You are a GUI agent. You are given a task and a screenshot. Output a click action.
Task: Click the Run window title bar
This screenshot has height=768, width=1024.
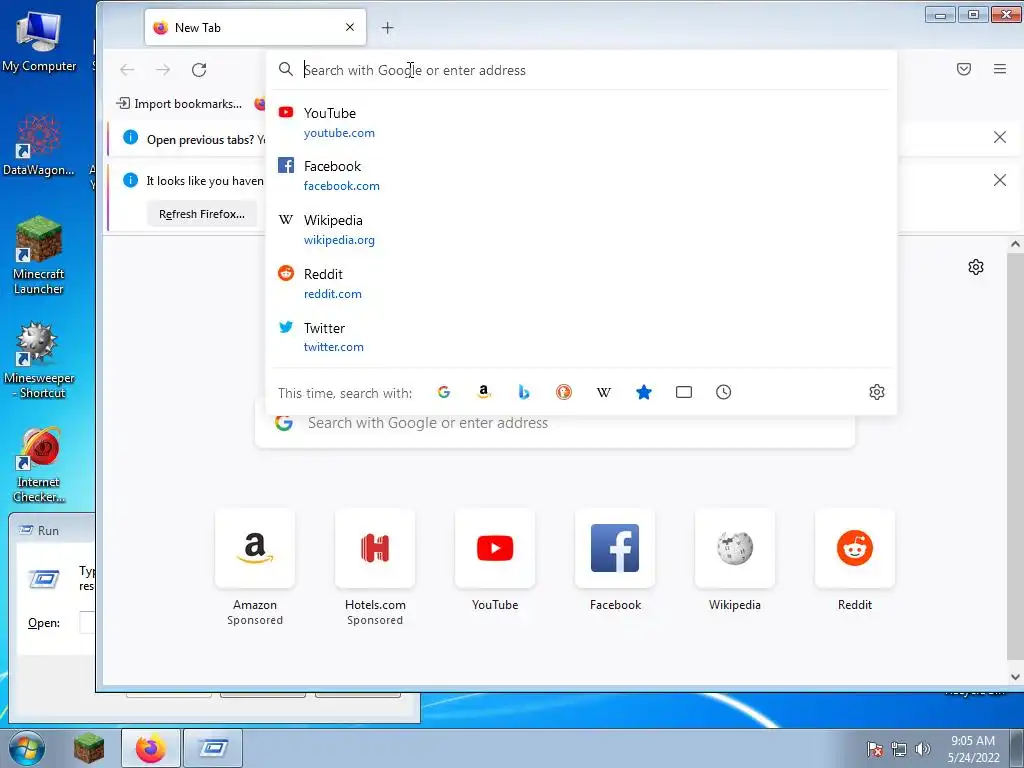tap(52, 530)
